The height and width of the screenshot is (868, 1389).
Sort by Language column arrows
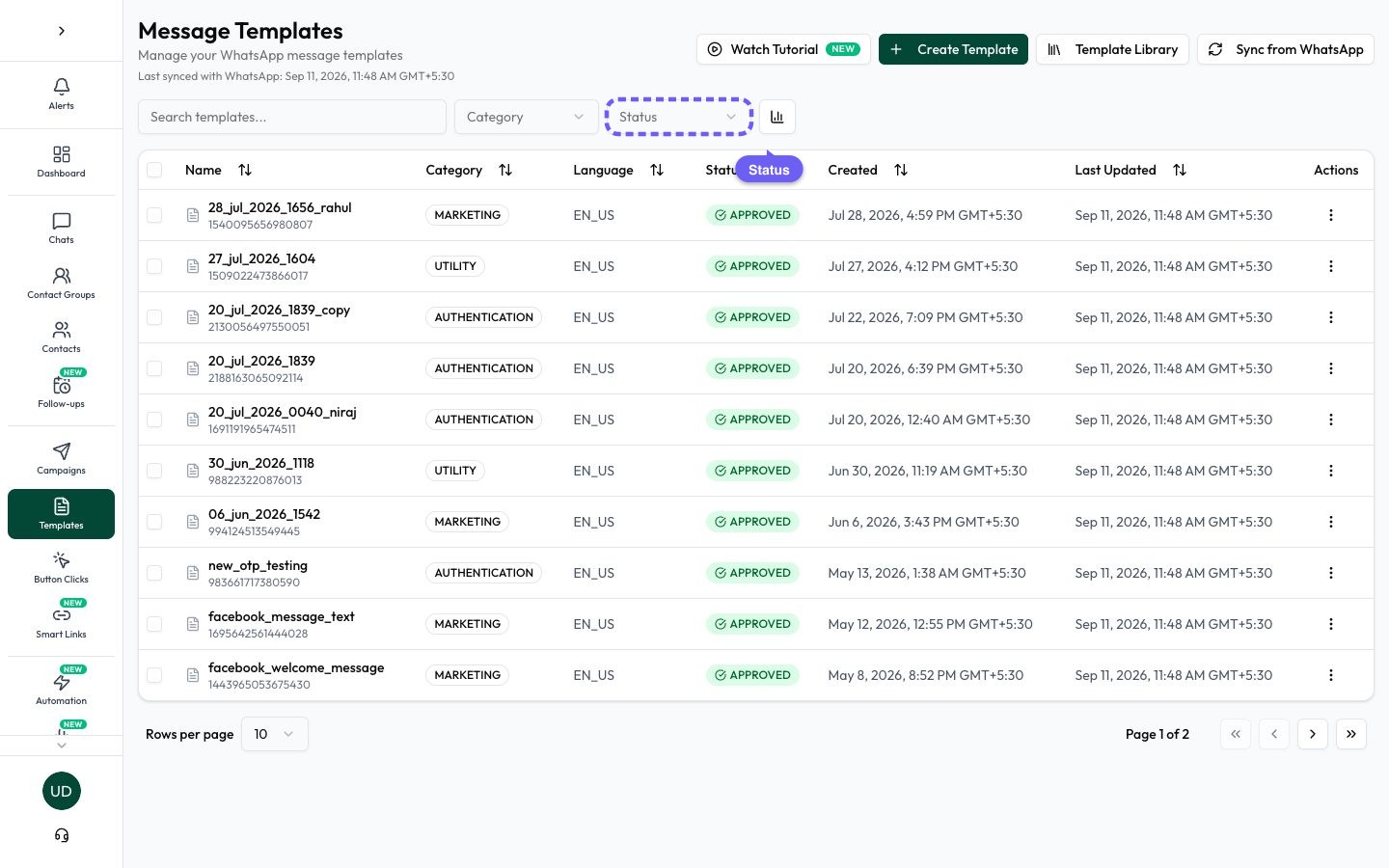click(x=657, y=170)
